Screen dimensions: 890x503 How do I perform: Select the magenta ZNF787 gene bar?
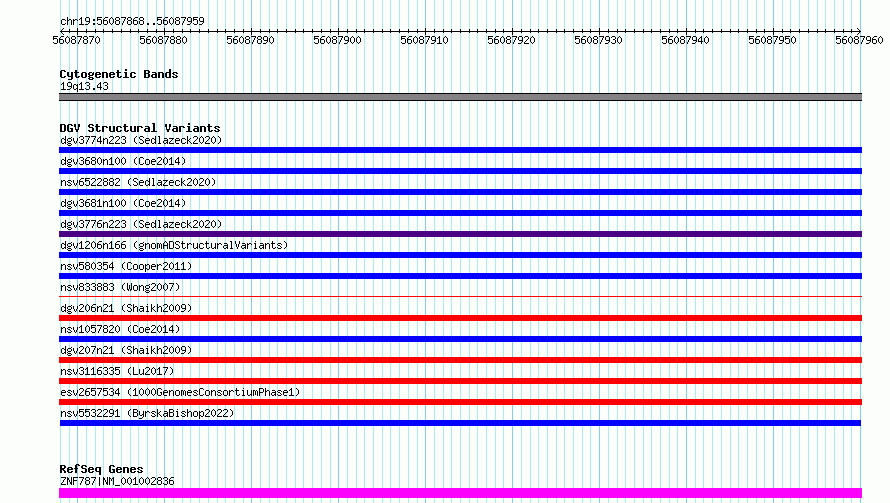point(460,493)
